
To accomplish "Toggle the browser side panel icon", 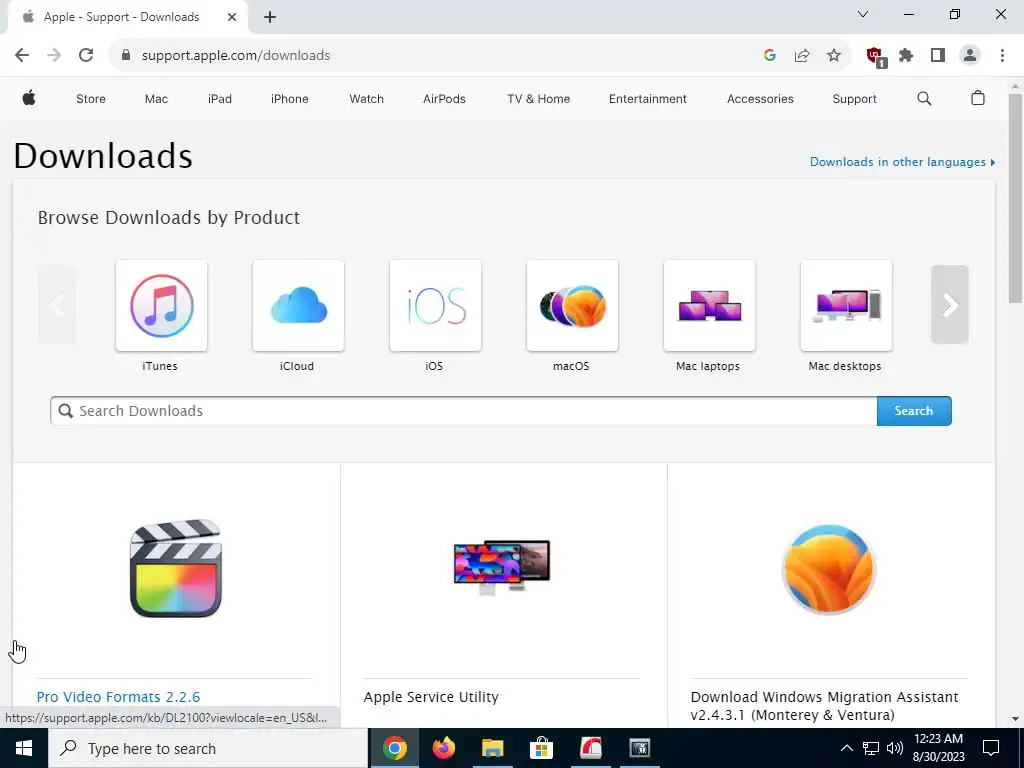I will [938, 56].
